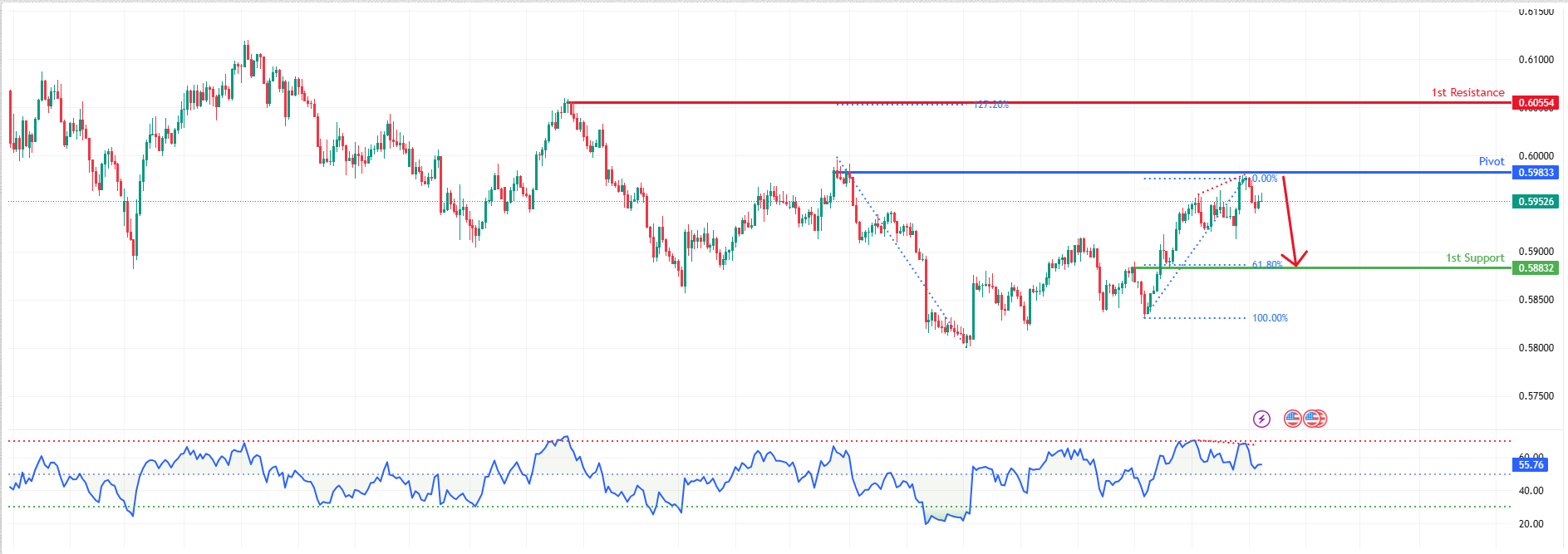Image resolution: width=1568 pixels, height=554 pixels.
Task: Click the 0.58000 price axis value
Action: [x=1536, y=348]
